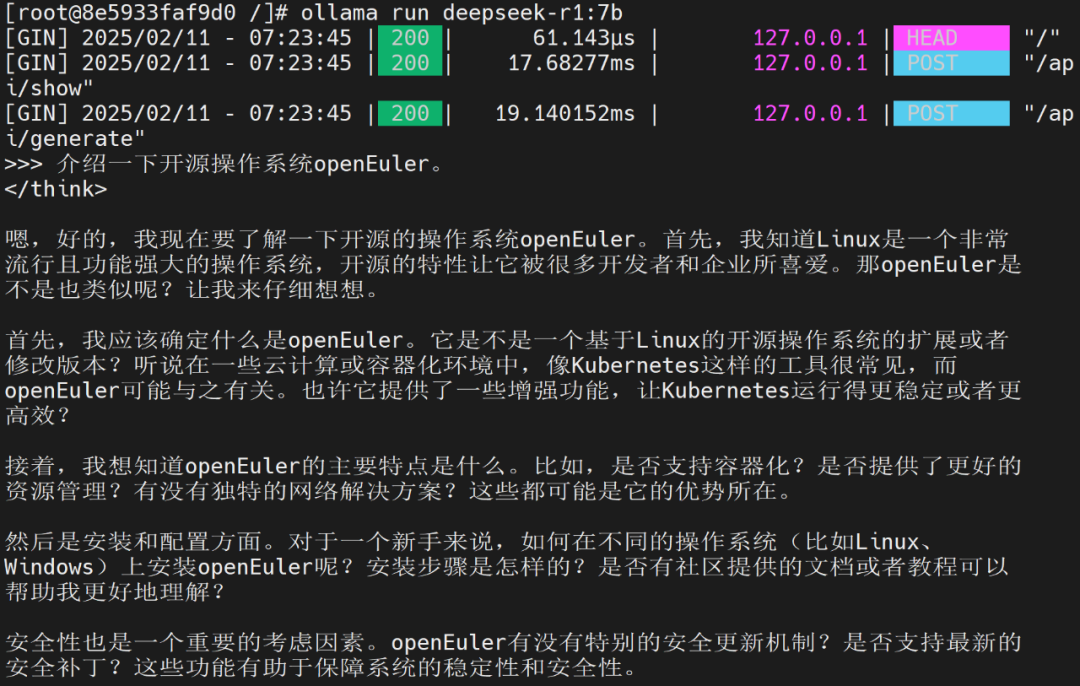Click the word Windows in the output
The height and width of the screenshot is (686, 1080).
pos(48,567)
